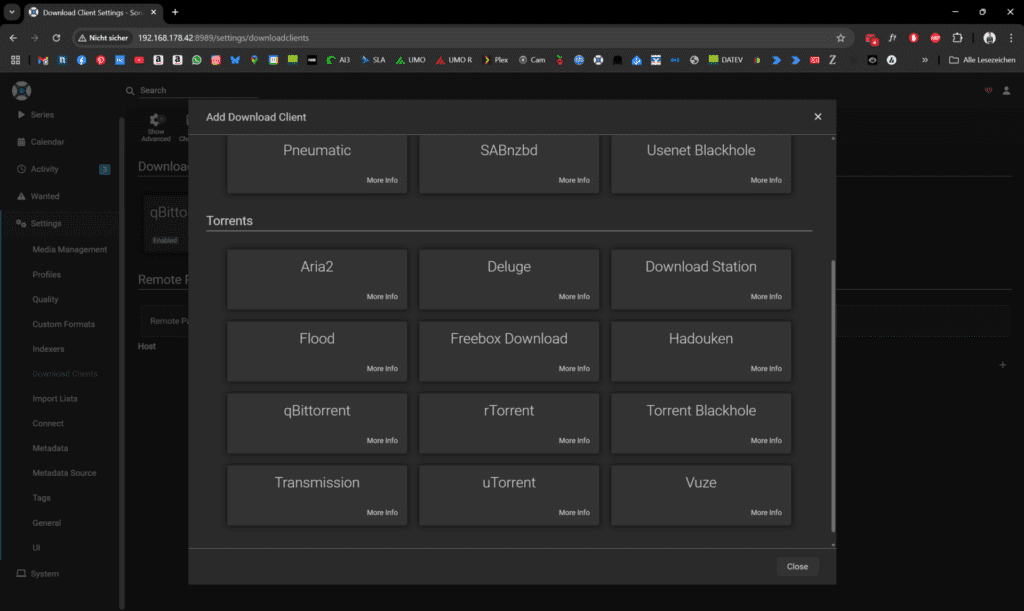Open More Info for Pneumatic

[x=382, y=180]
